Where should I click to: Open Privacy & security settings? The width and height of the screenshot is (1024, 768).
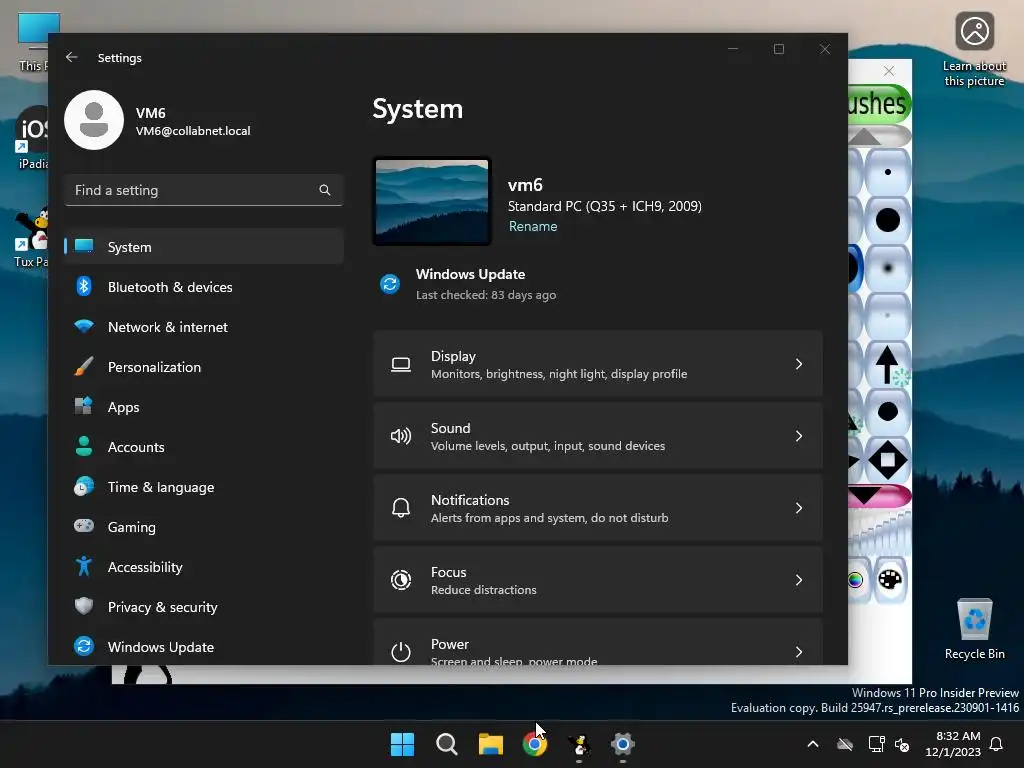pos(204,607)
